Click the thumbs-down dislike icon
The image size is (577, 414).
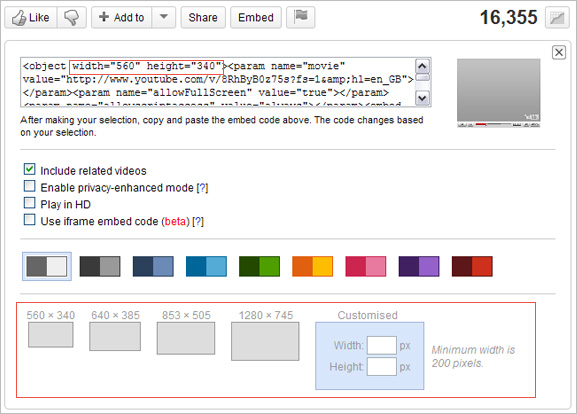pyautogui.click(x=72, y=17)
